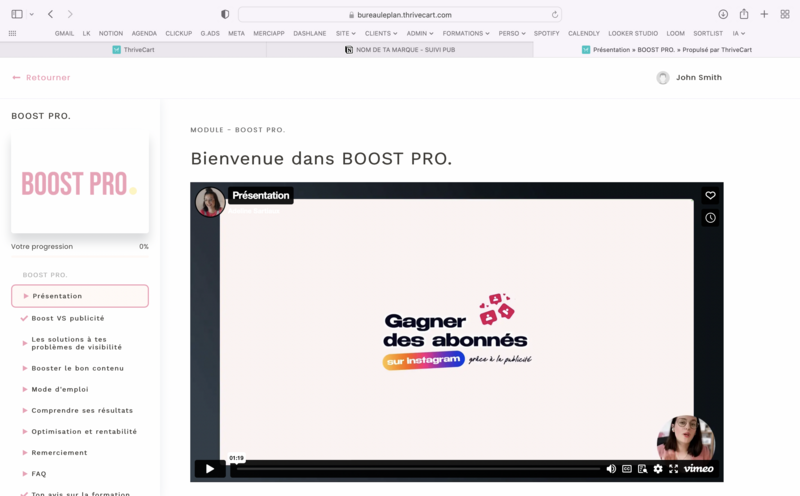Switch the video to fullscreen
Image resolution: width=800 pixels, height=496 pixels.
click(x=673, y=468)
